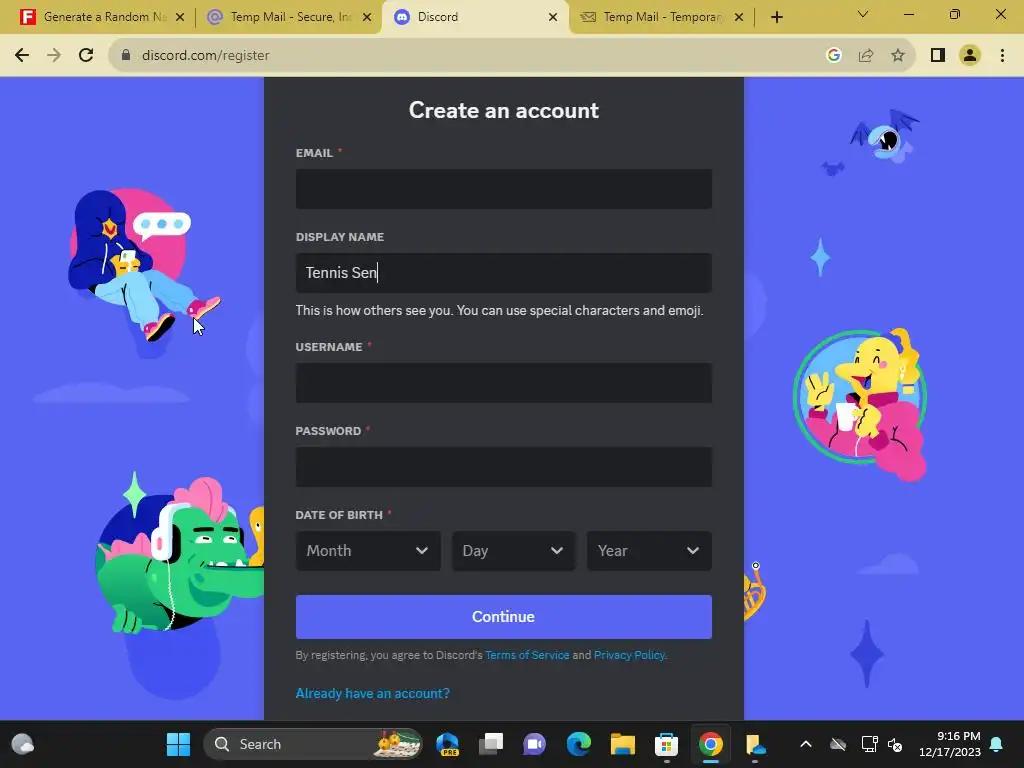
Task: Expand the Day dropdown
Action: pos(514,551)
